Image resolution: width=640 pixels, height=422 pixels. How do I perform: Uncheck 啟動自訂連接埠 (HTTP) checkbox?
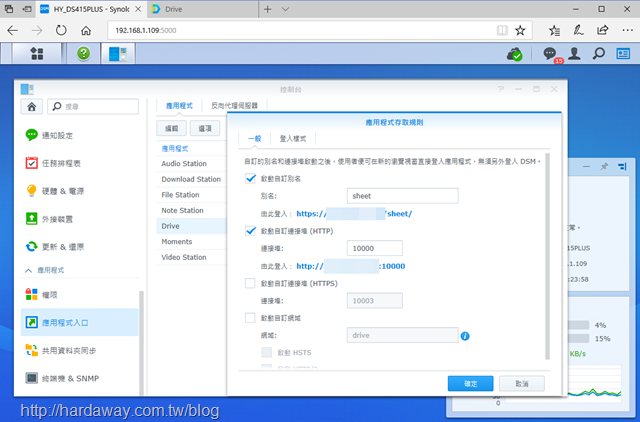tap(250, 231)
